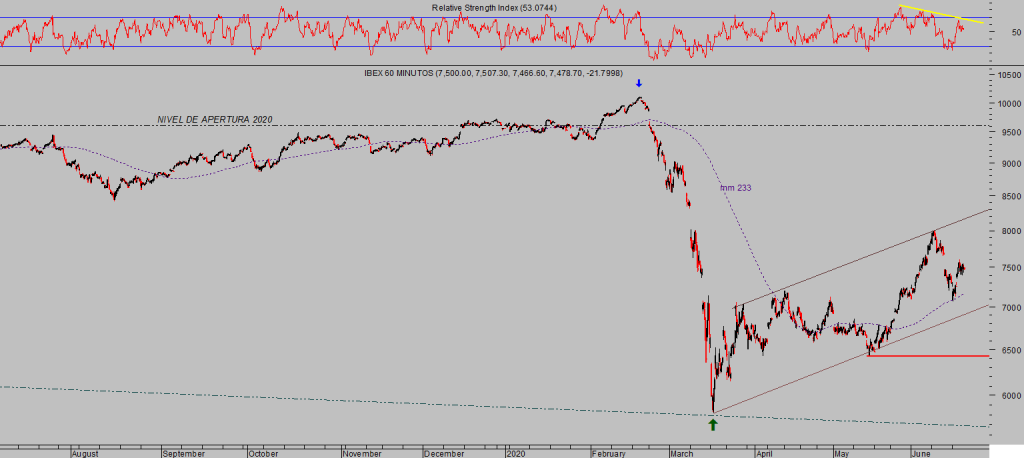Screen dimensions: 1024x458
Task: Click the 2020 year label on the time axis
Action: tap(516, 453)
